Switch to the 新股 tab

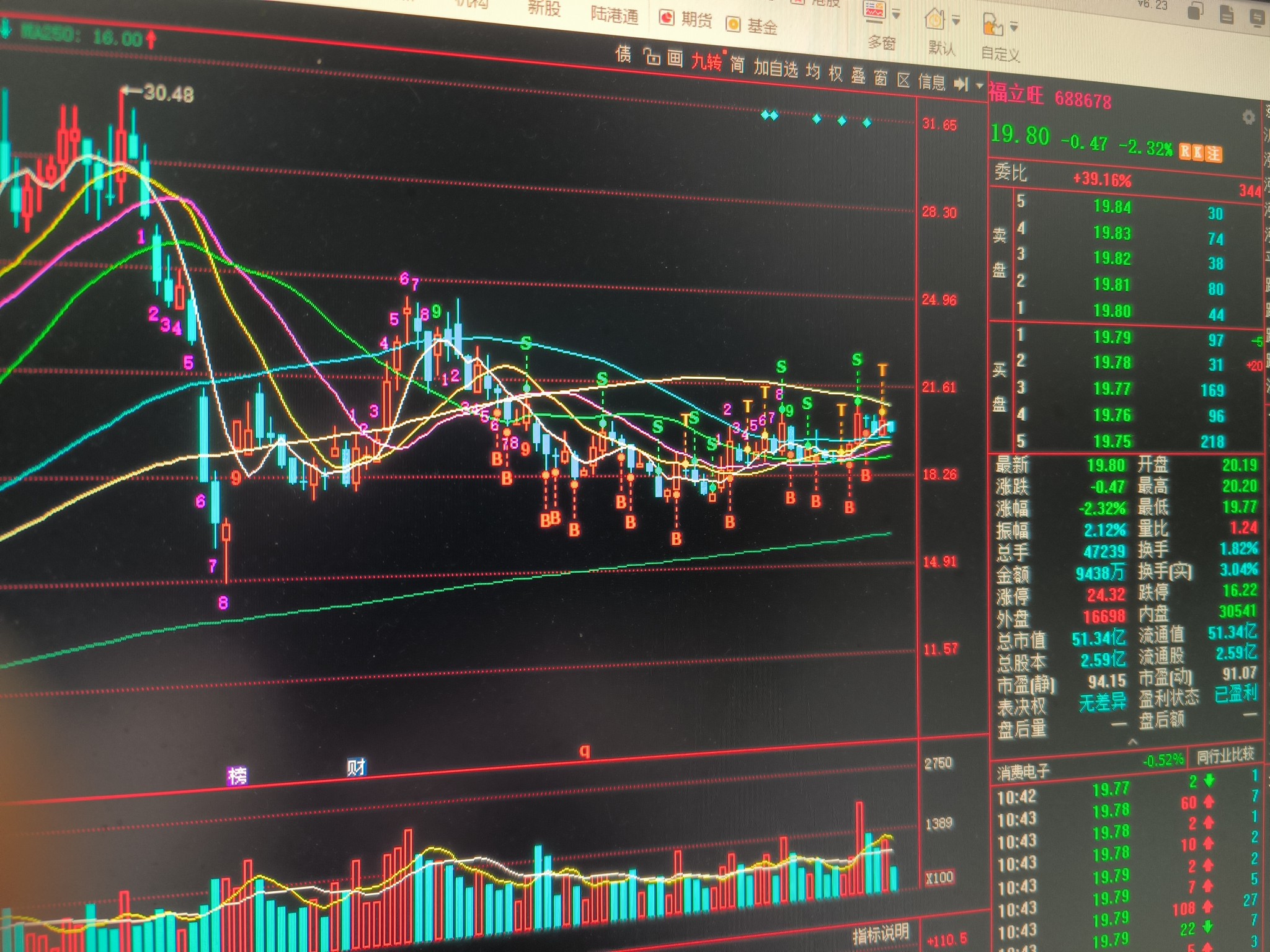pyautogui.click(x=544, y=8)
